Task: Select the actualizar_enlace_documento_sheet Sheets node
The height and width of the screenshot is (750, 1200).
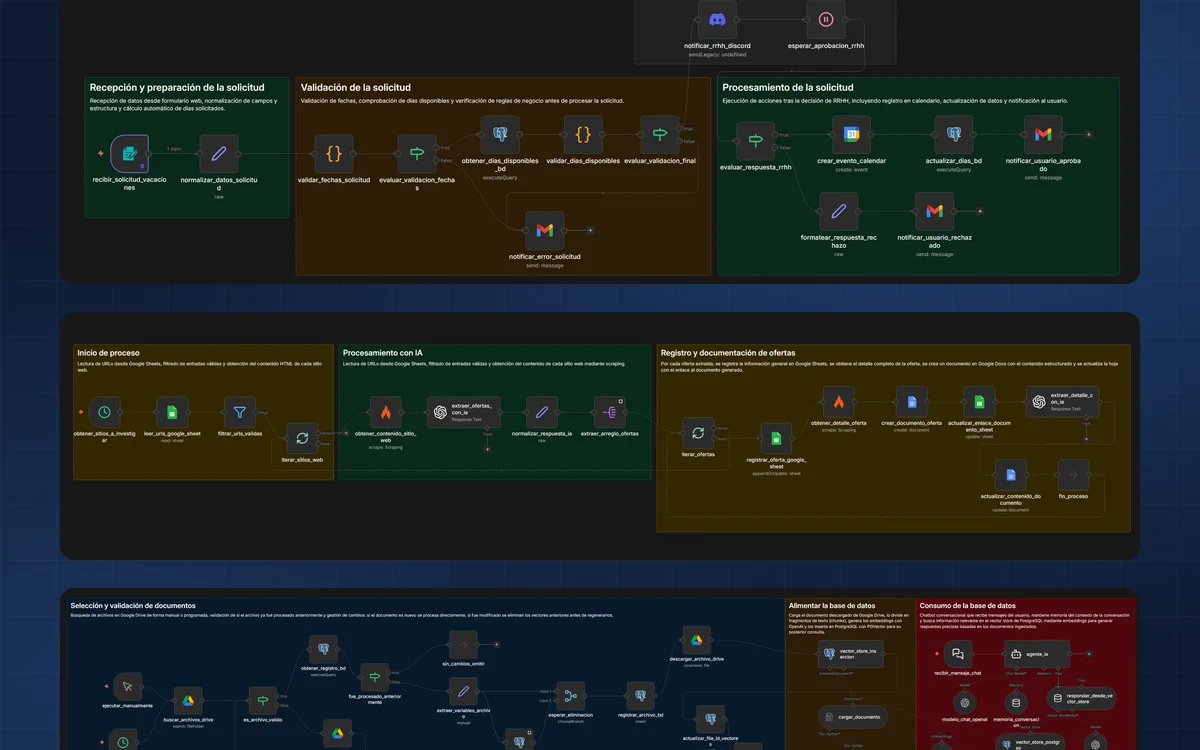Action: pos(980,402)
